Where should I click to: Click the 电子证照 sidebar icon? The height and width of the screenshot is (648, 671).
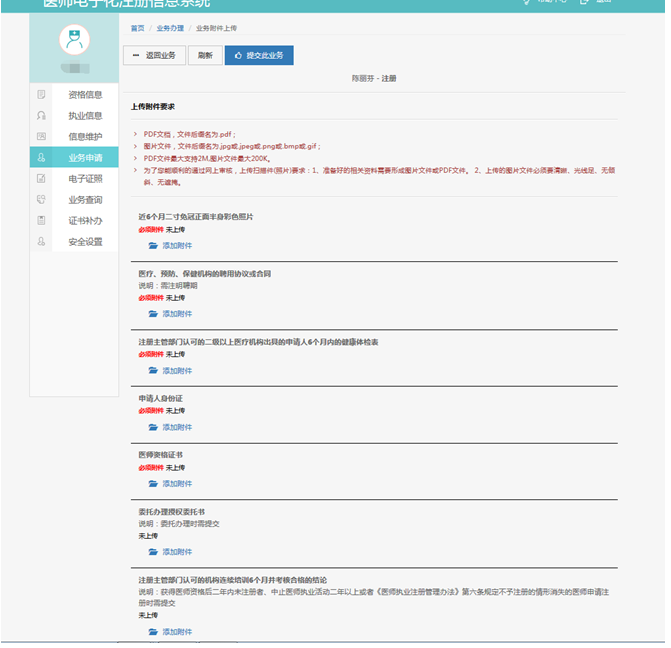pyautogui.click(x=41, y=178)
